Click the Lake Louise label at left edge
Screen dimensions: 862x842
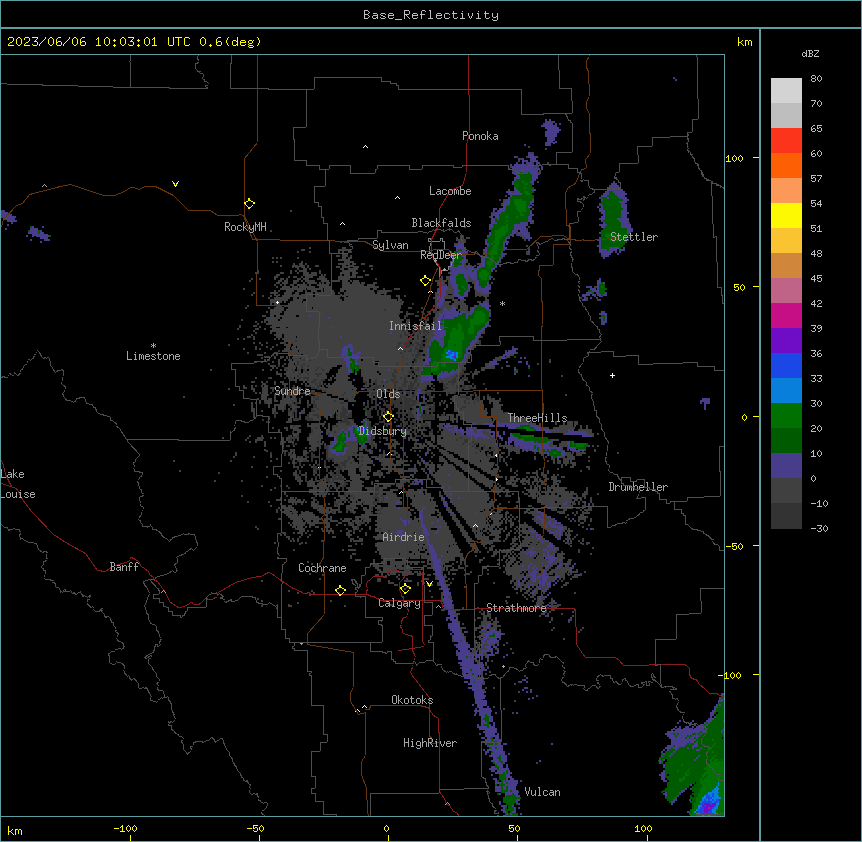tap(18, 484)
